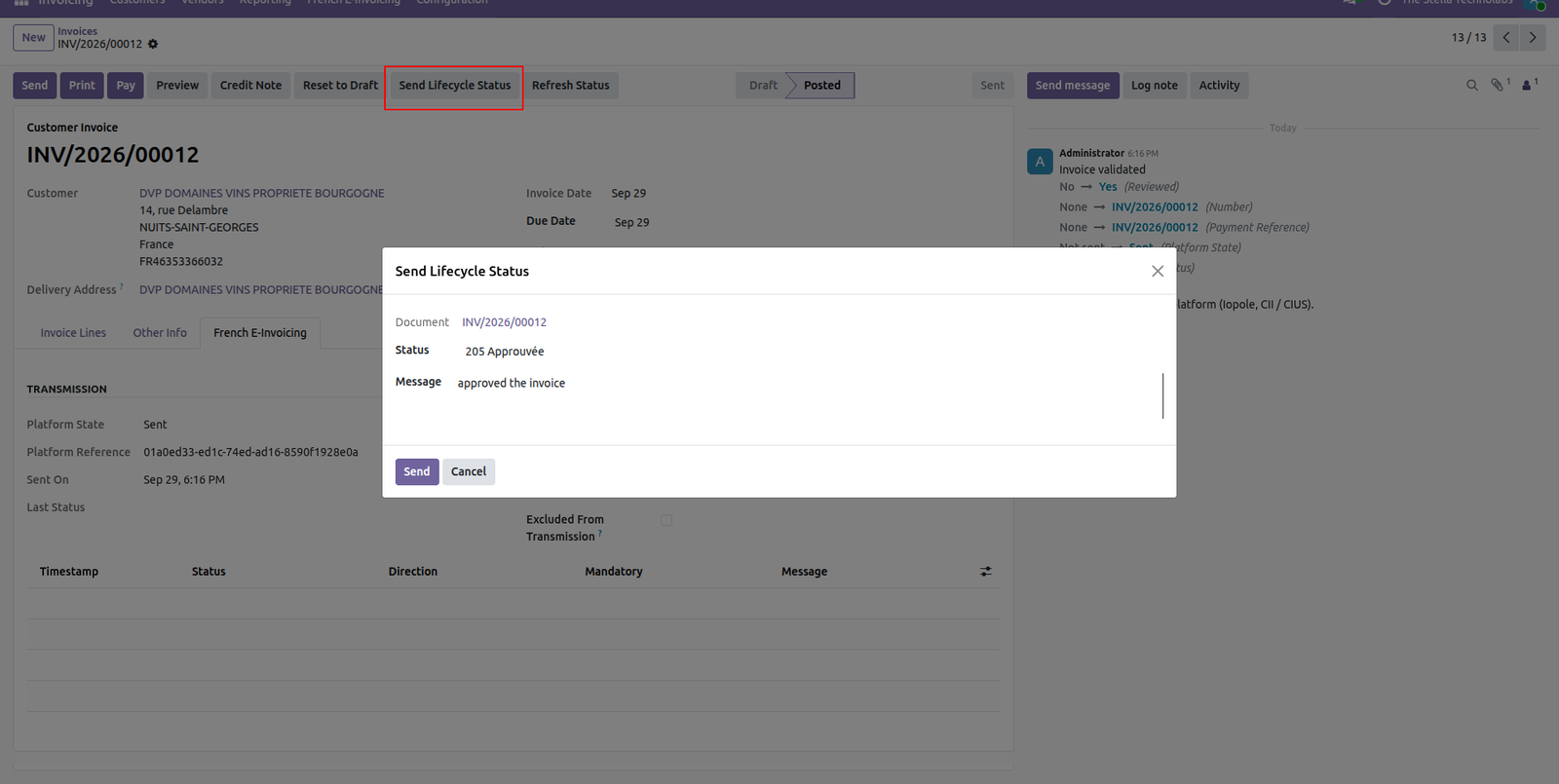Click in the Message text field
Screen dimensions: 1559x784
[811, 395]
